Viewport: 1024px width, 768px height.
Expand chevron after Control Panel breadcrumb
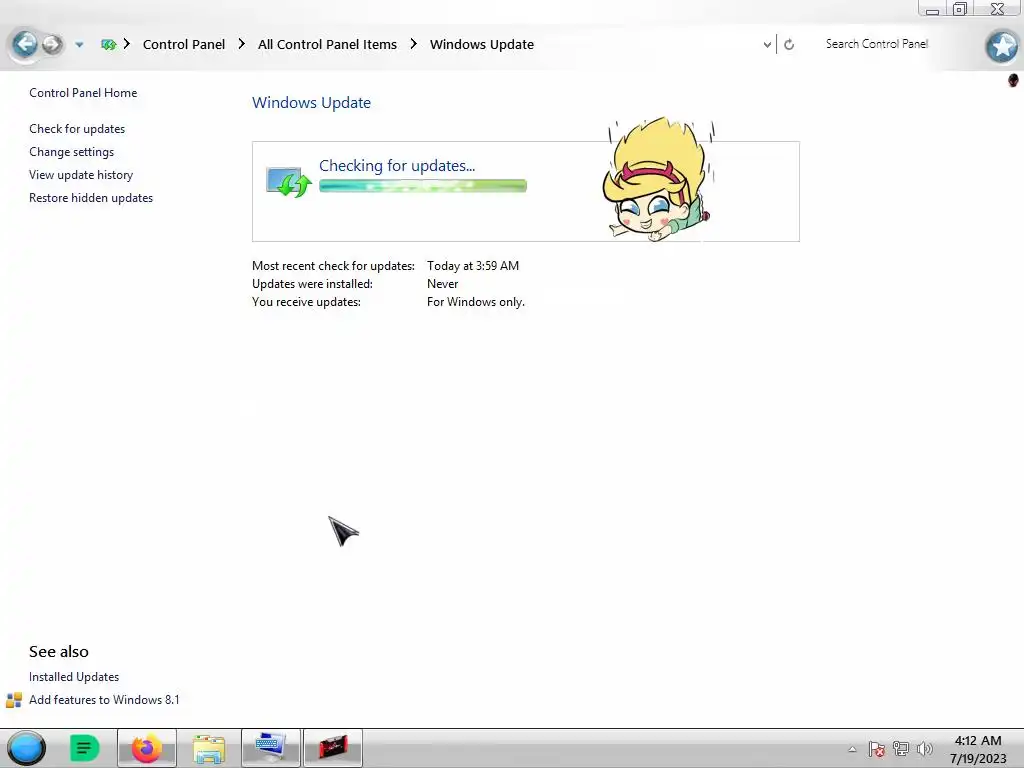[x=242, y=44]
